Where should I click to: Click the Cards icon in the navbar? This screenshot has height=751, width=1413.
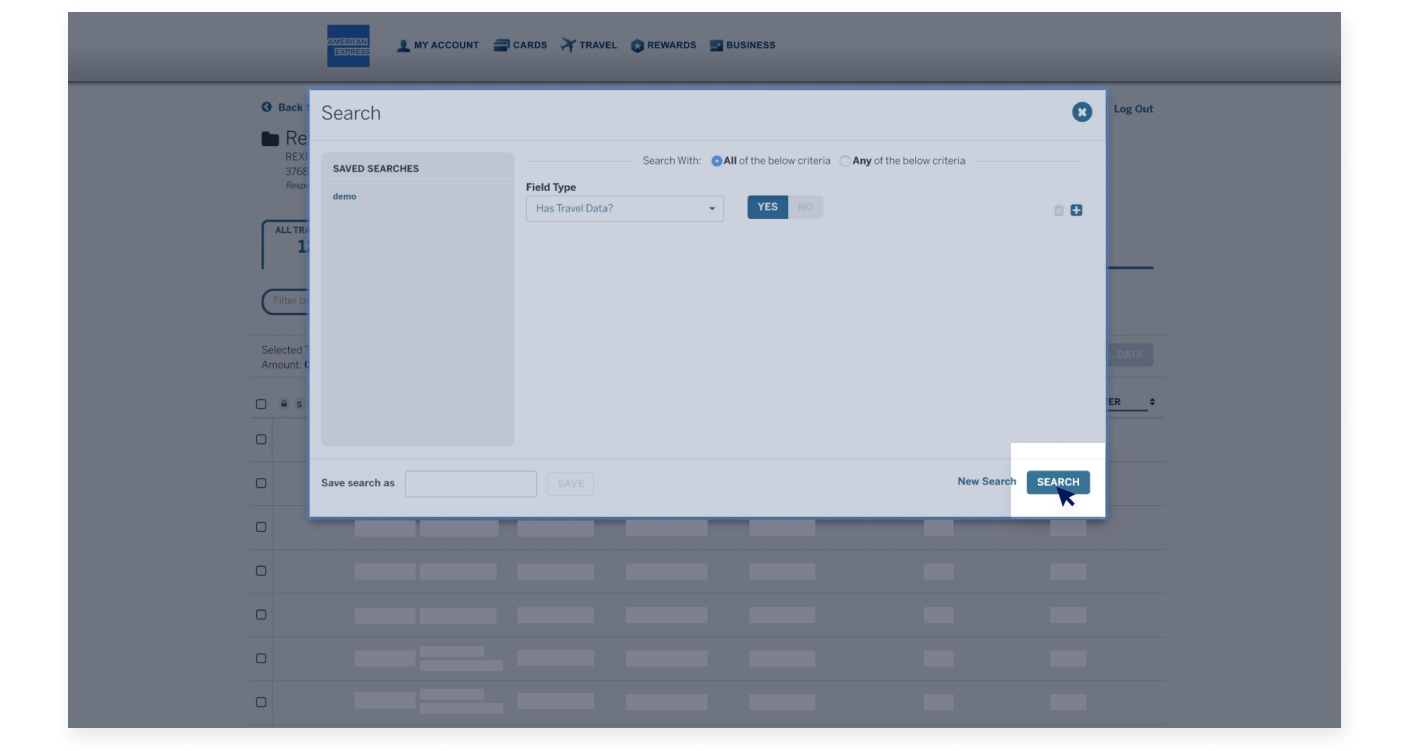coord(500,44)
